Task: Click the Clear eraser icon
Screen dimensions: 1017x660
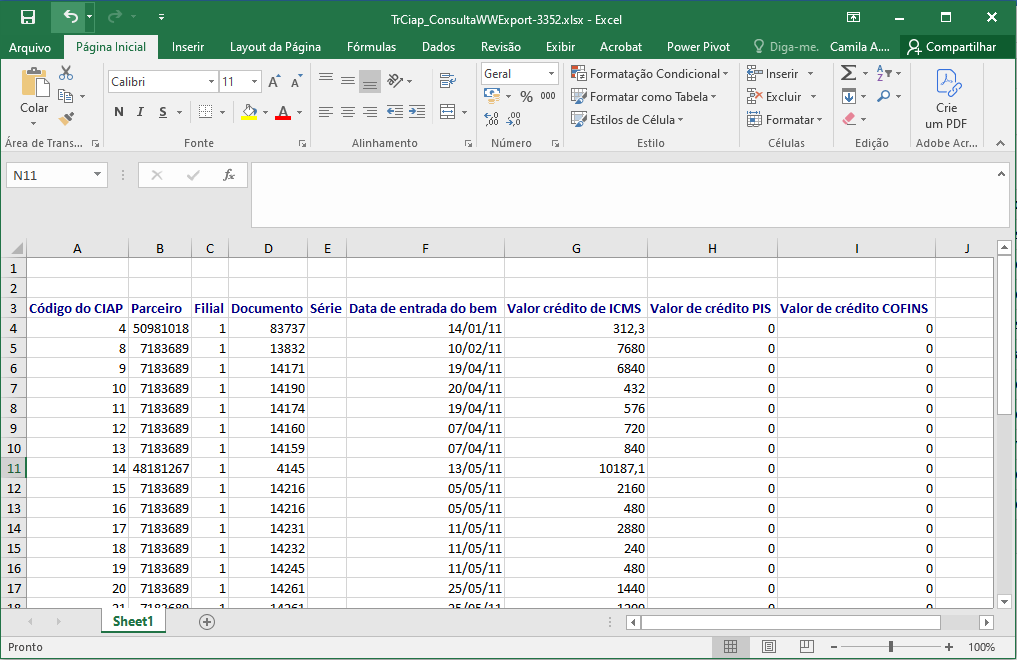Action: [849, 119]
